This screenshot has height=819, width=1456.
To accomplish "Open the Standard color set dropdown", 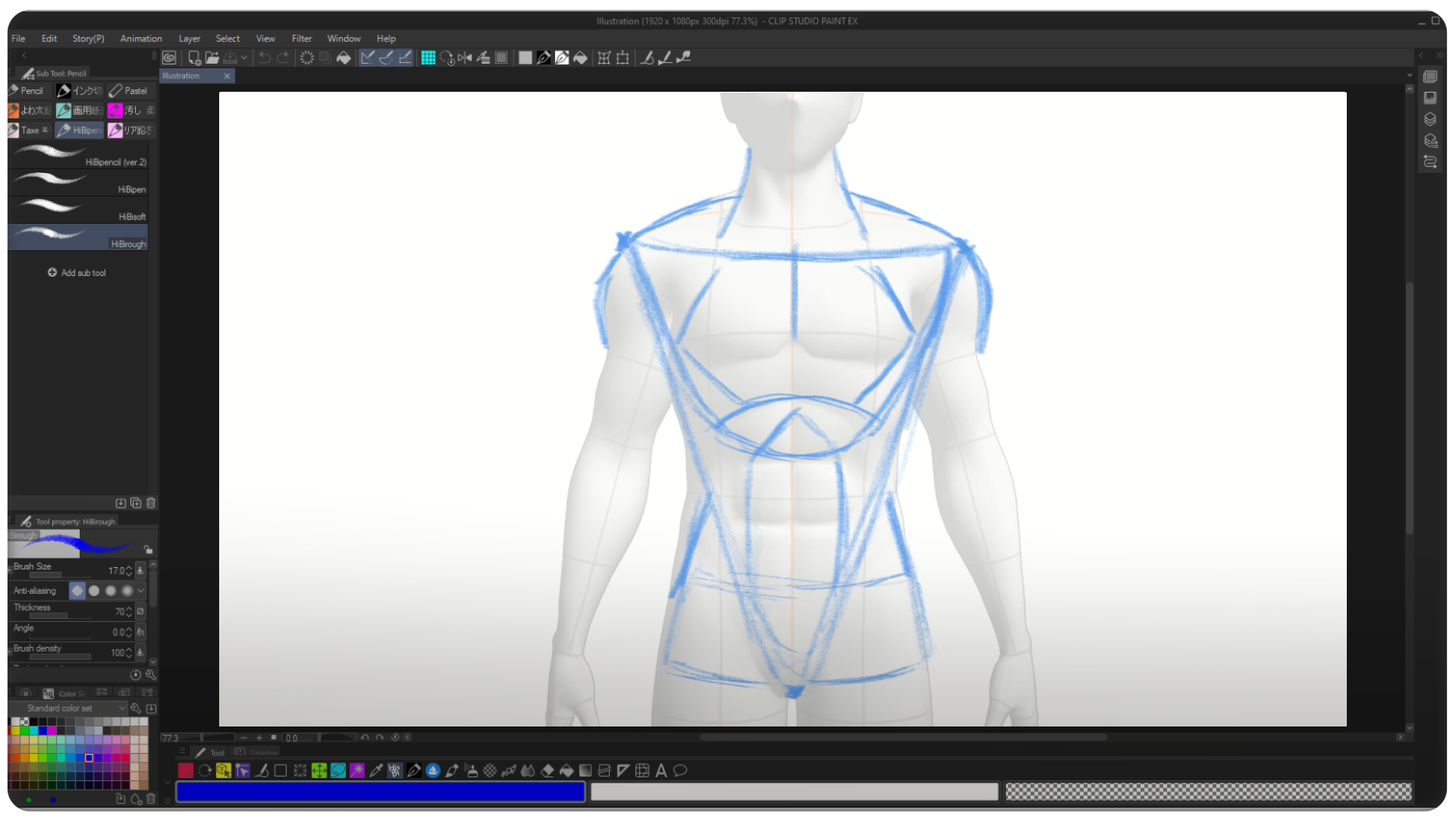I will point(67,708).
